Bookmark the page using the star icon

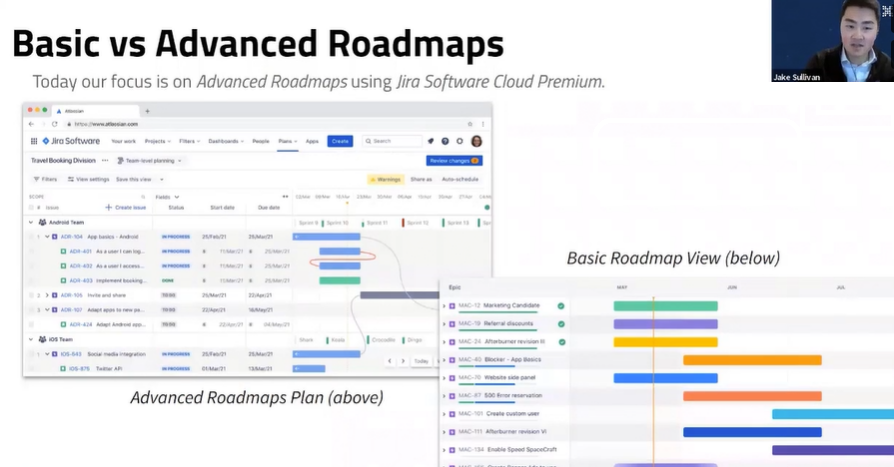470,124
